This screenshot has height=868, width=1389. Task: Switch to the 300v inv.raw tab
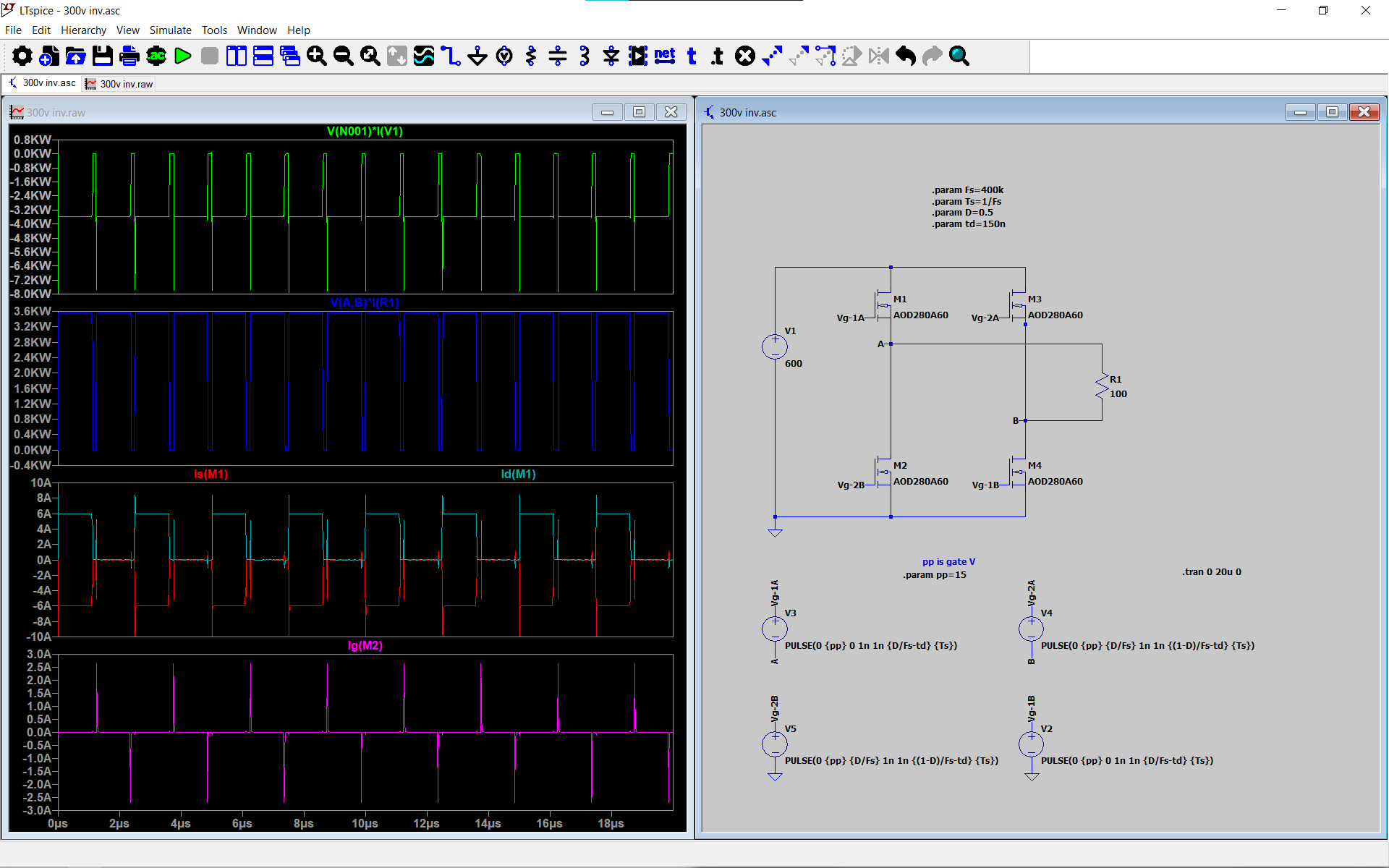[119, 84]
